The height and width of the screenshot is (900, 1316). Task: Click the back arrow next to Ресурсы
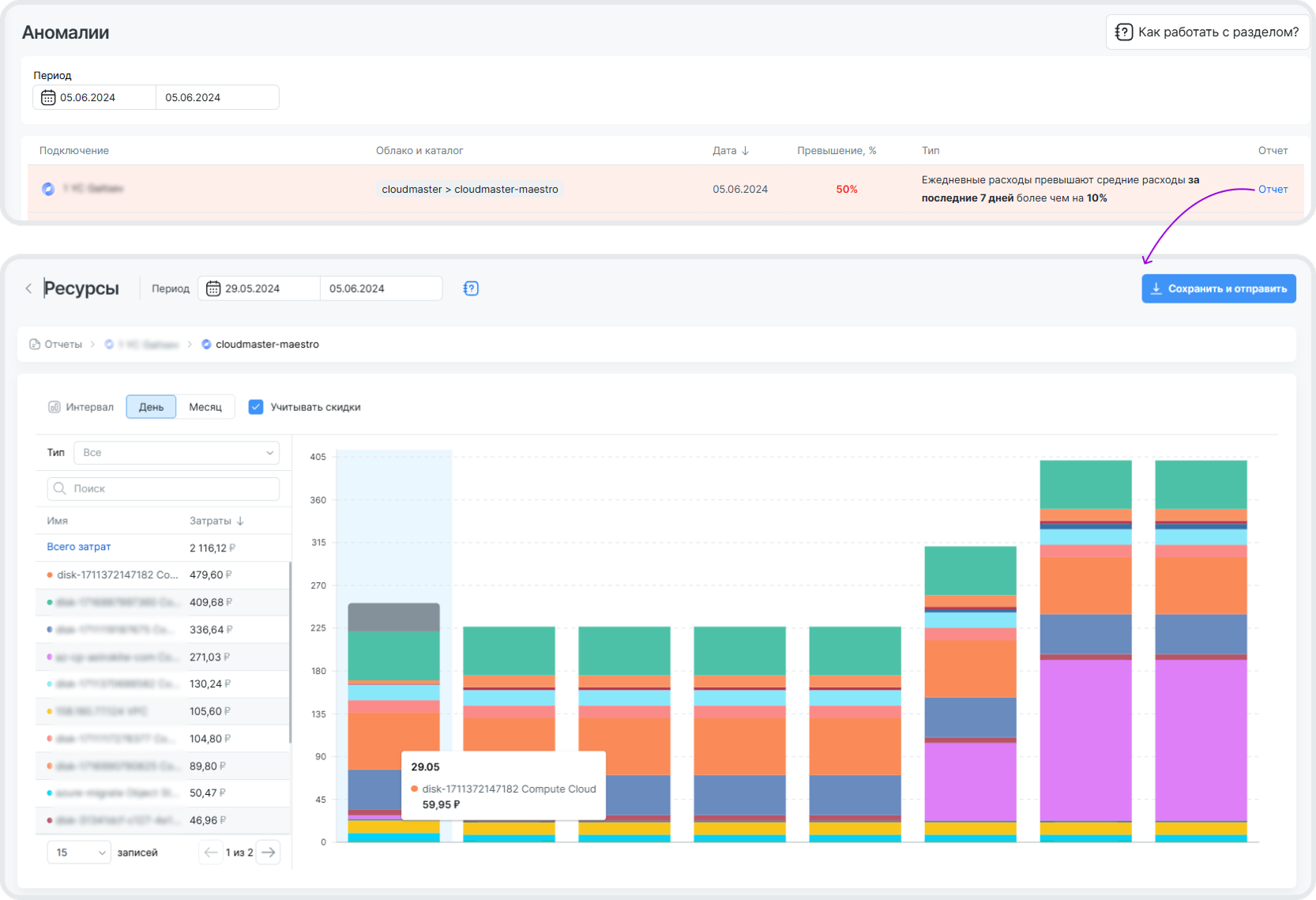pos(28,288)
